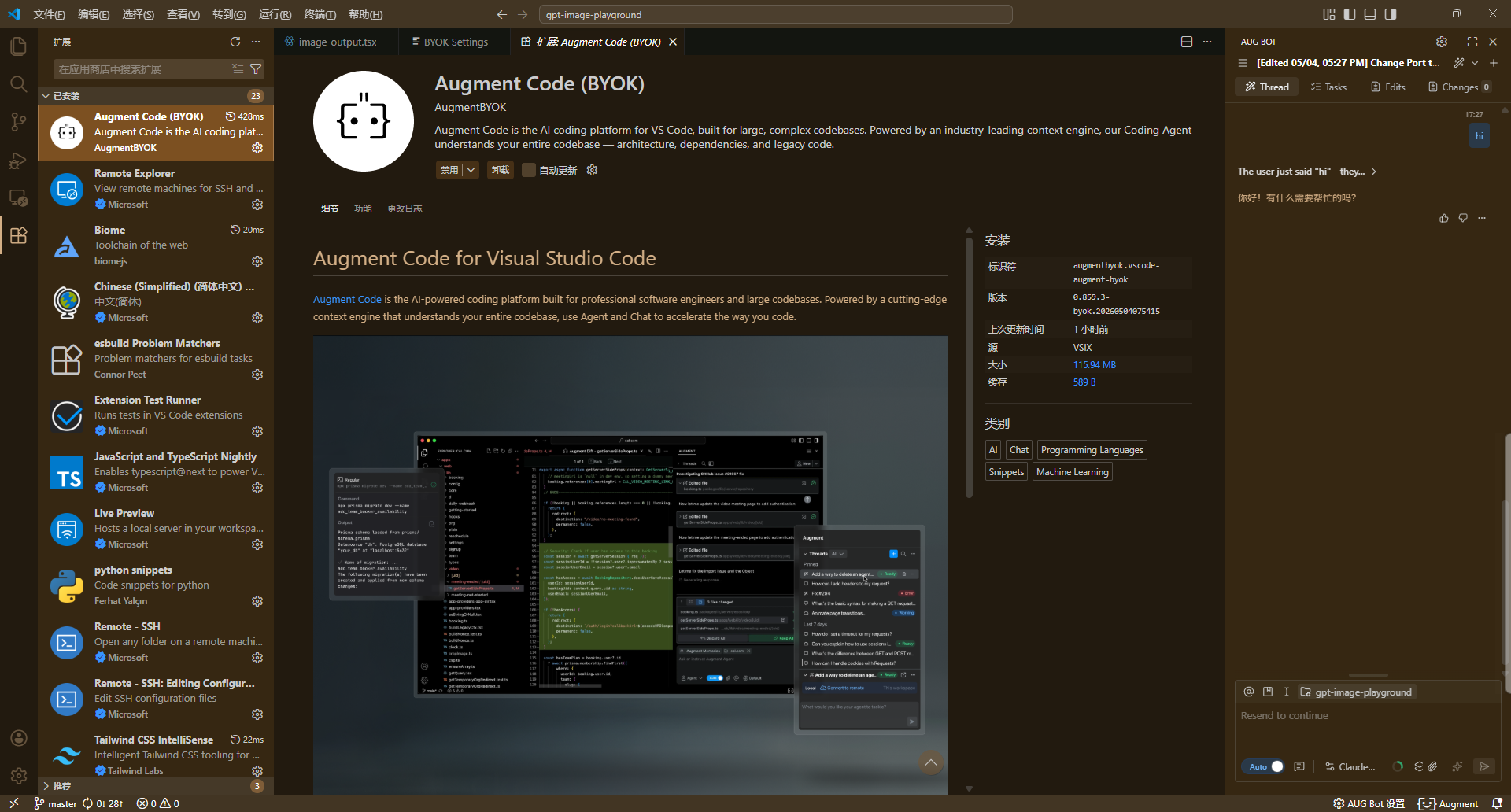Open the Explorer view in activity bar

pyautogui.click(x=18, y=46)
